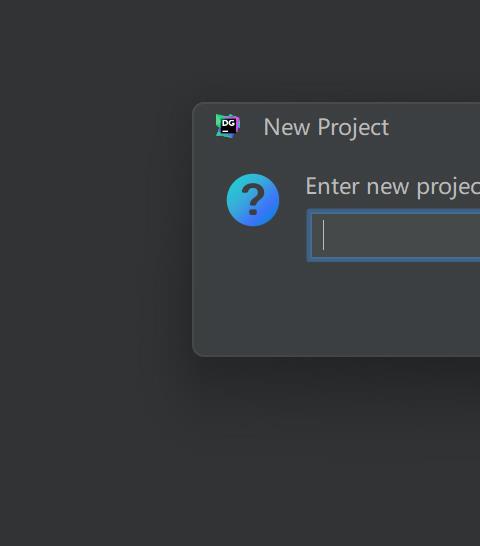Click the word 'new' in the prompt label
Image resolution: width=480 pixels, height=546 pixels.
388,187
